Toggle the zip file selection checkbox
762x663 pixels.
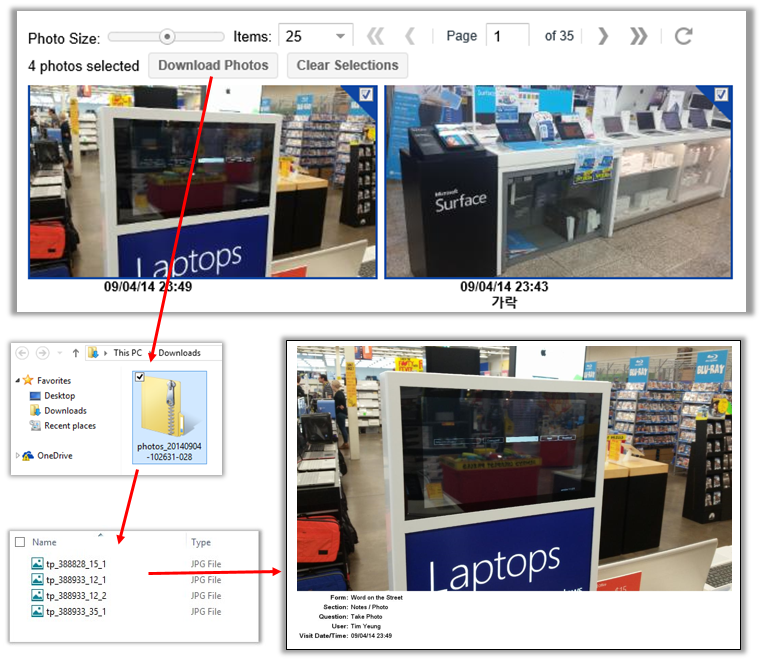tap(139, 377)
